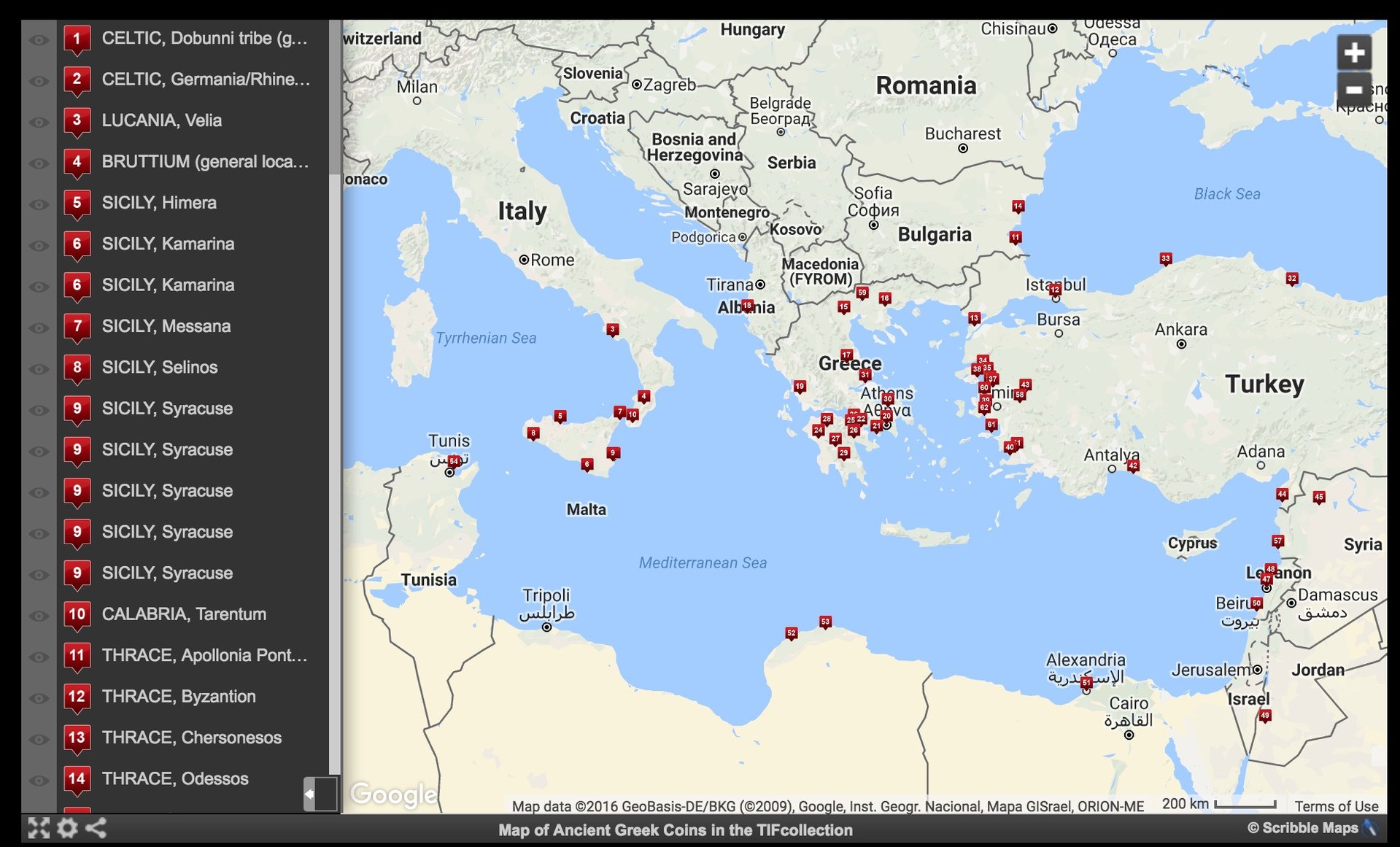This screenshot has height=847, width=1400.
Task: Hide the LUCANIA, Velia marker
Action: (39, 121)
